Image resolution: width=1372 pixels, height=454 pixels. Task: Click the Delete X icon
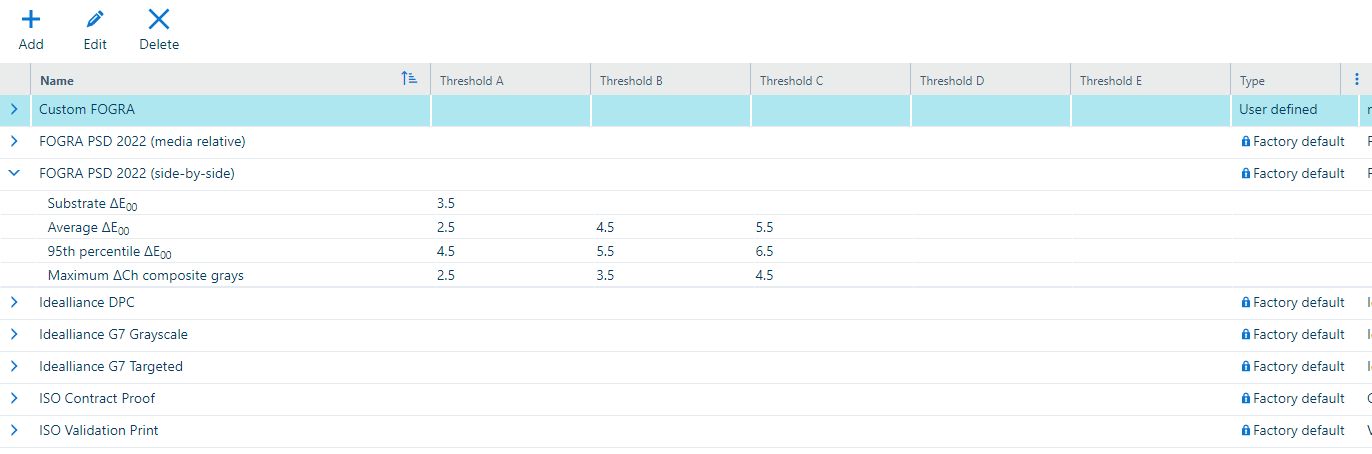[x=159, y=19]
